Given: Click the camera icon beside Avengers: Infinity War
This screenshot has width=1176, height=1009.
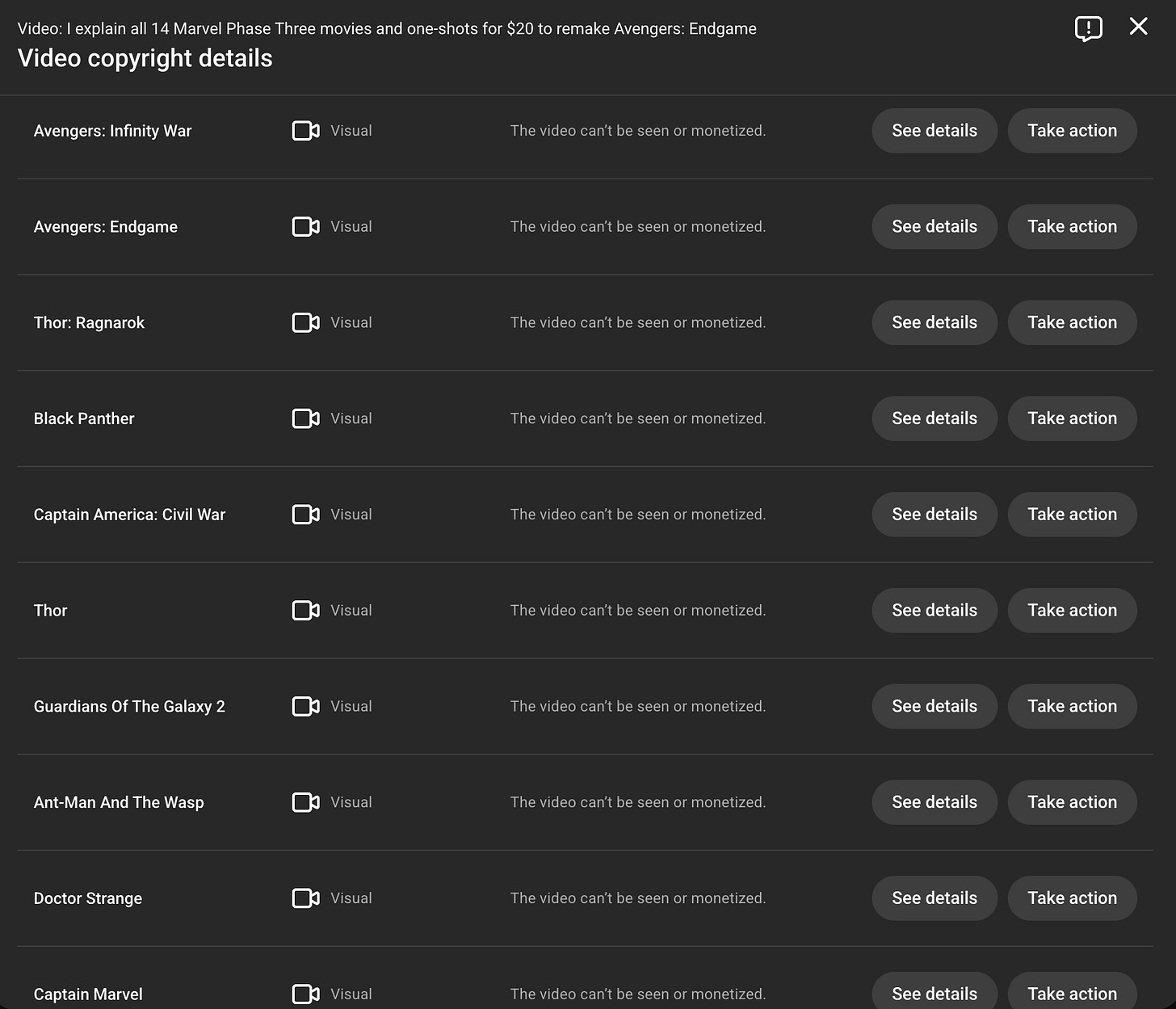Looking at the screenshot, I should click(x=305, y=131).
